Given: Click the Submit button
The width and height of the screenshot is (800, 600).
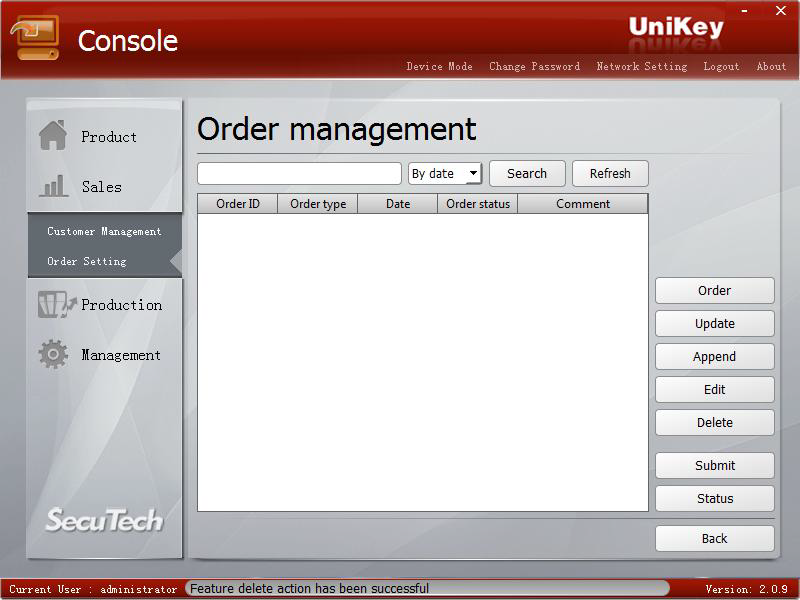Looking at the screenshot, I should point(714,465).
